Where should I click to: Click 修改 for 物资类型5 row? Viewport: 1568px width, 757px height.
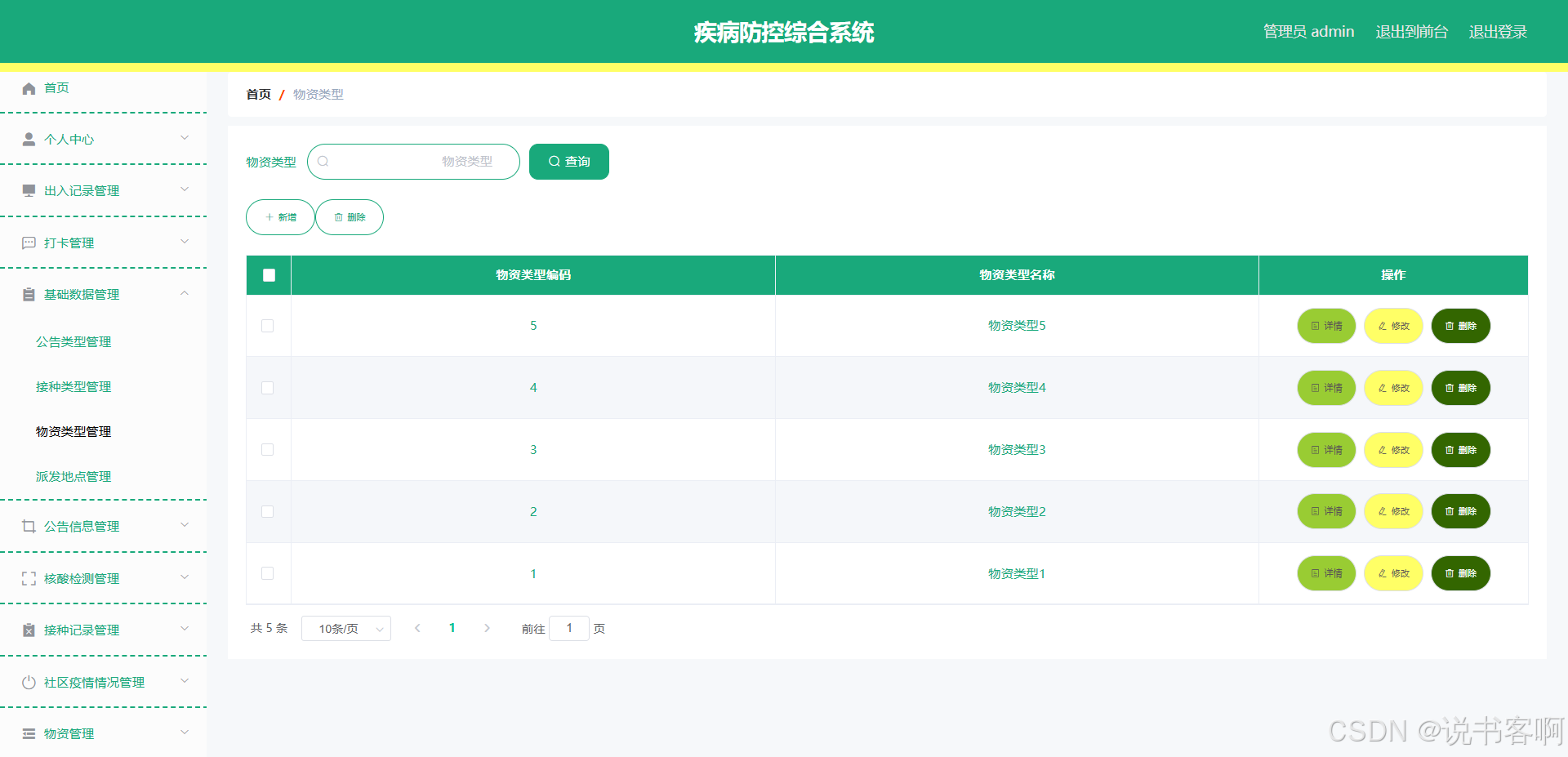(1394, 326)
